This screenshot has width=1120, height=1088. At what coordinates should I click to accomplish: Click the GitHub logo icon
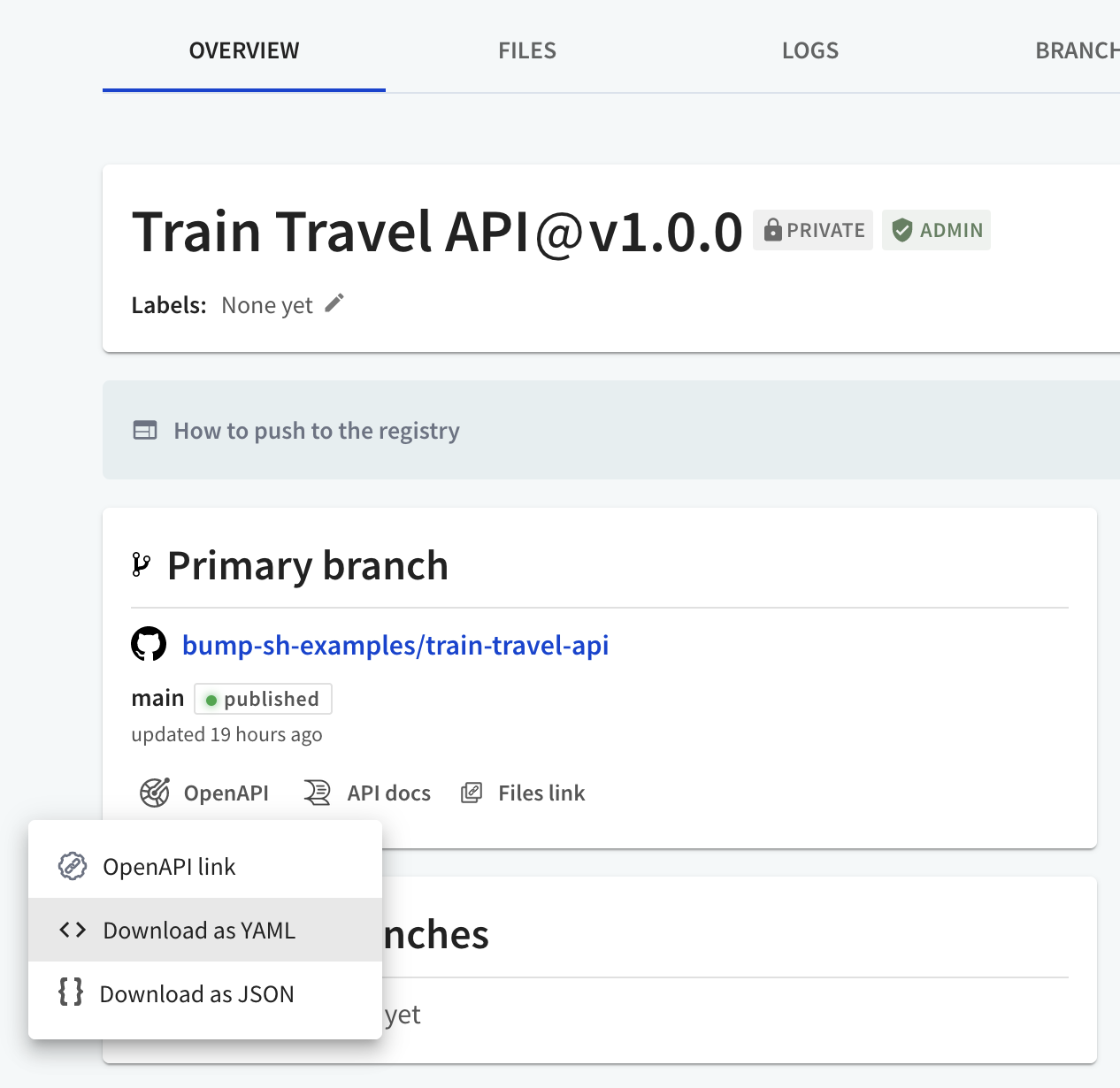(x=149, y=645)
